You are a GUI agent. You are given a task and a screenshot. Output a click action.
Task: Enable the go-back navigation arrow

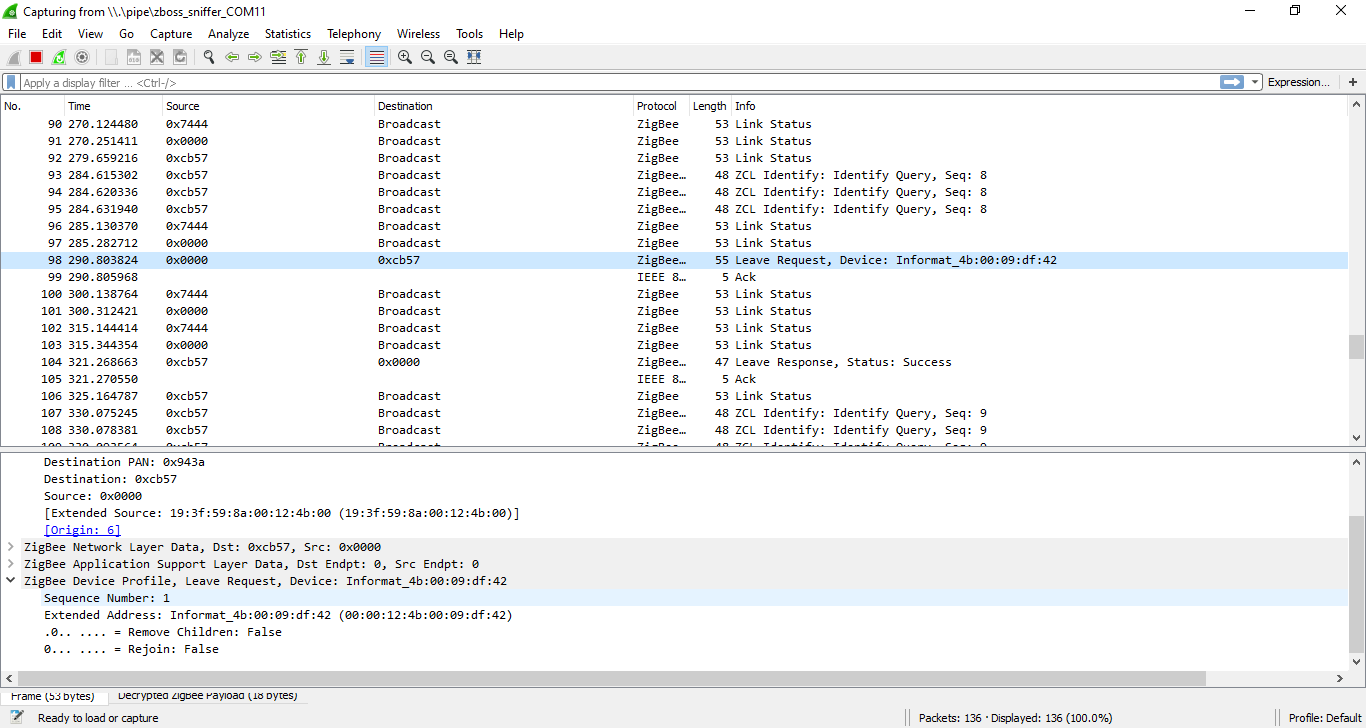(x=231, y=57)
